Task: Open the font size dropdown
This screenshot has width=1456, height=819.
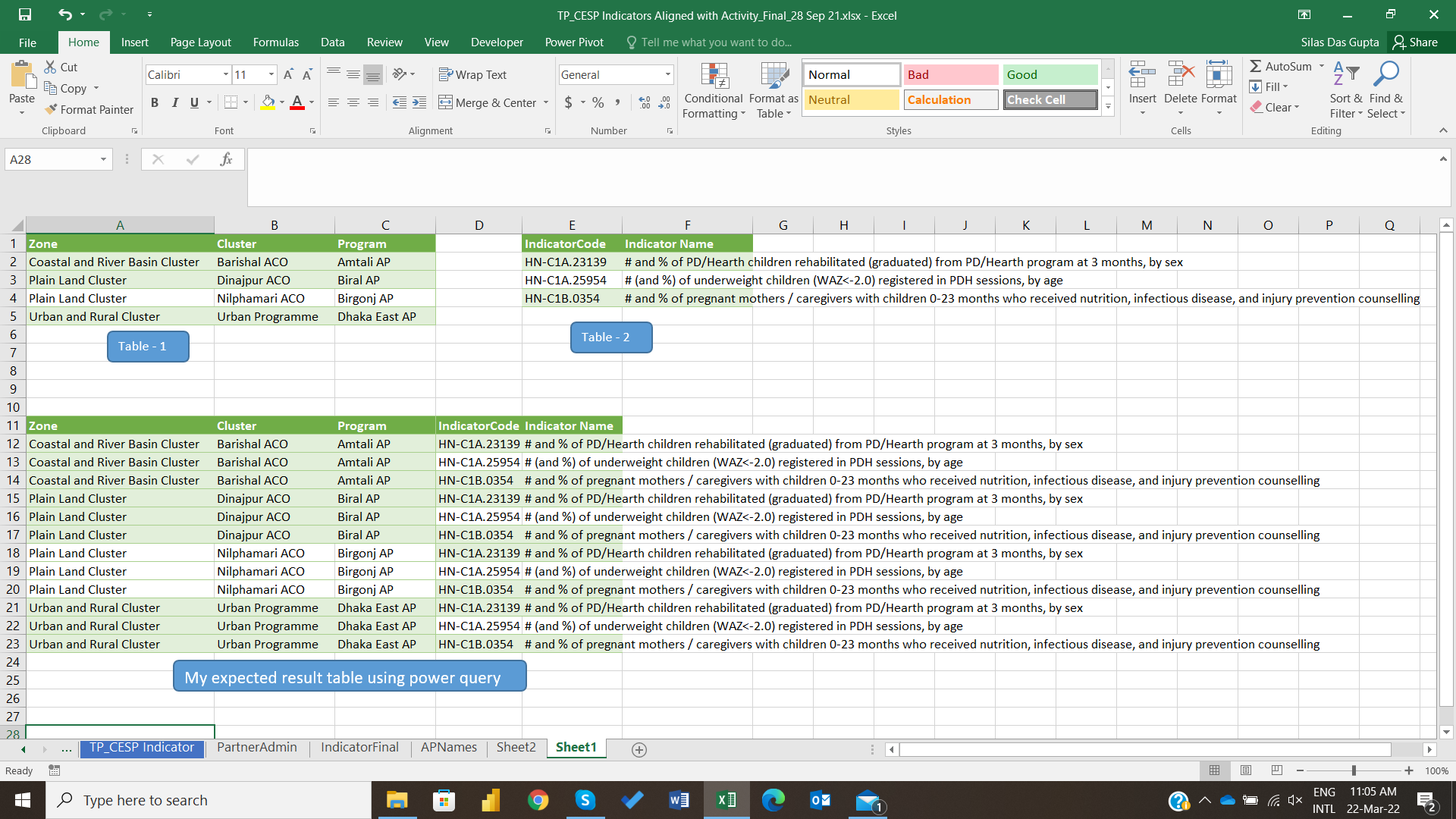Action: [x=271, y=74]
